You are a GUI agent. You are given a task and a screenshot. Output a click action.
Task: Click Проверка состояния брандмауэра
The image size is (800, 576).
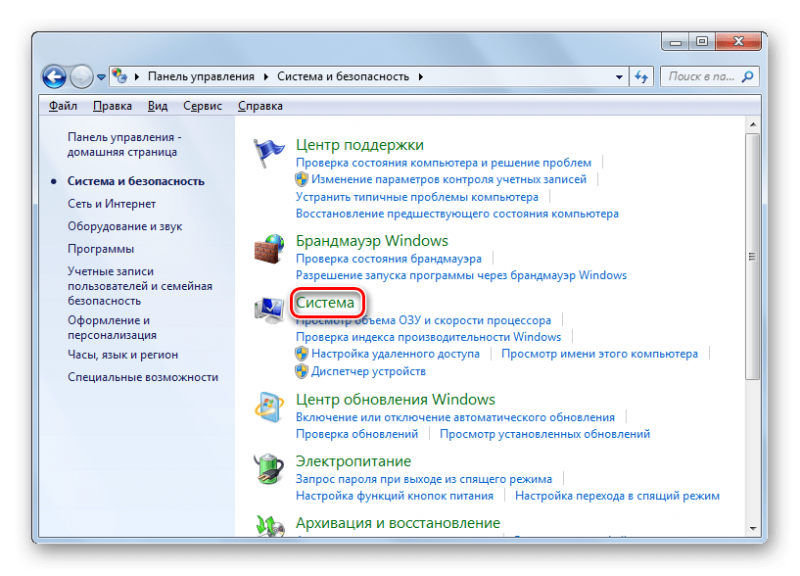click(x=389, y=259)
